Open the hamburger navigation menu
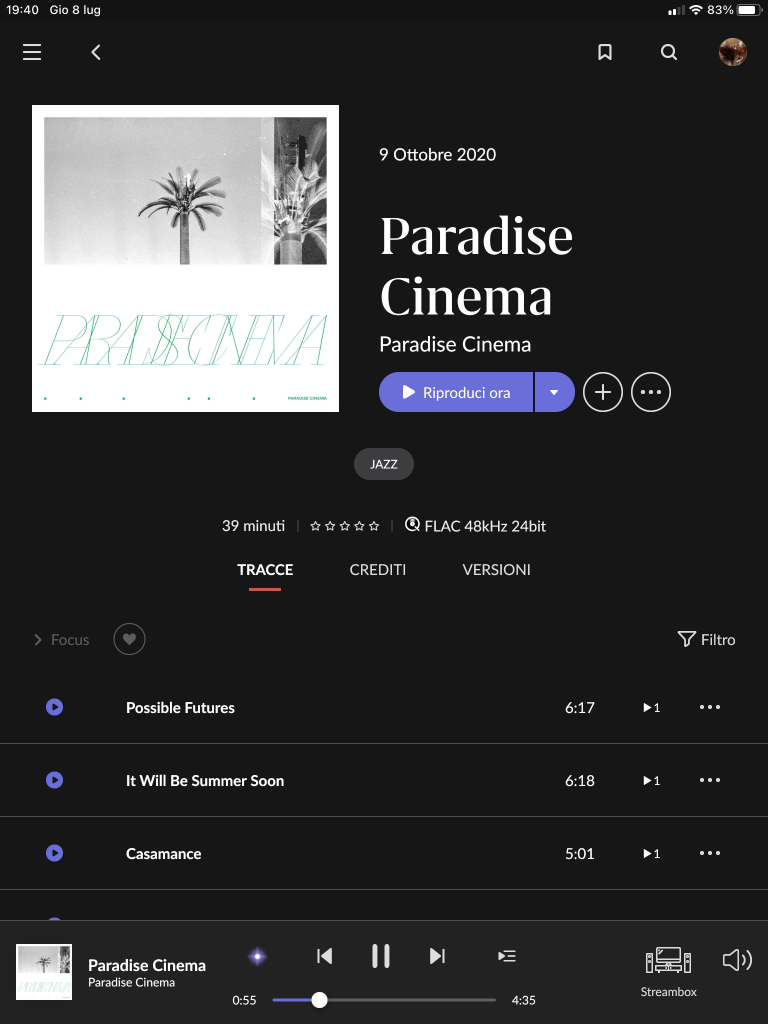 (x=32, y=52)
